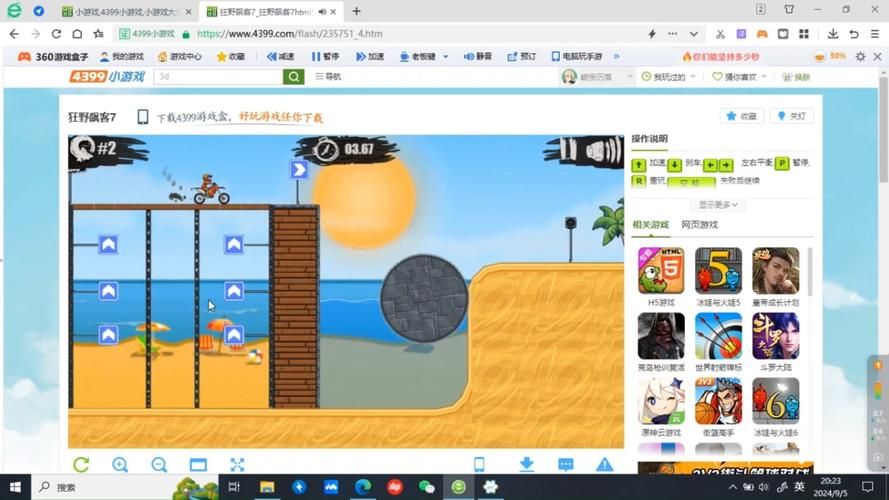Expand 显示更多 in the controls panel
The height and width of the screenshot is (500, 889).
(718, 205)
